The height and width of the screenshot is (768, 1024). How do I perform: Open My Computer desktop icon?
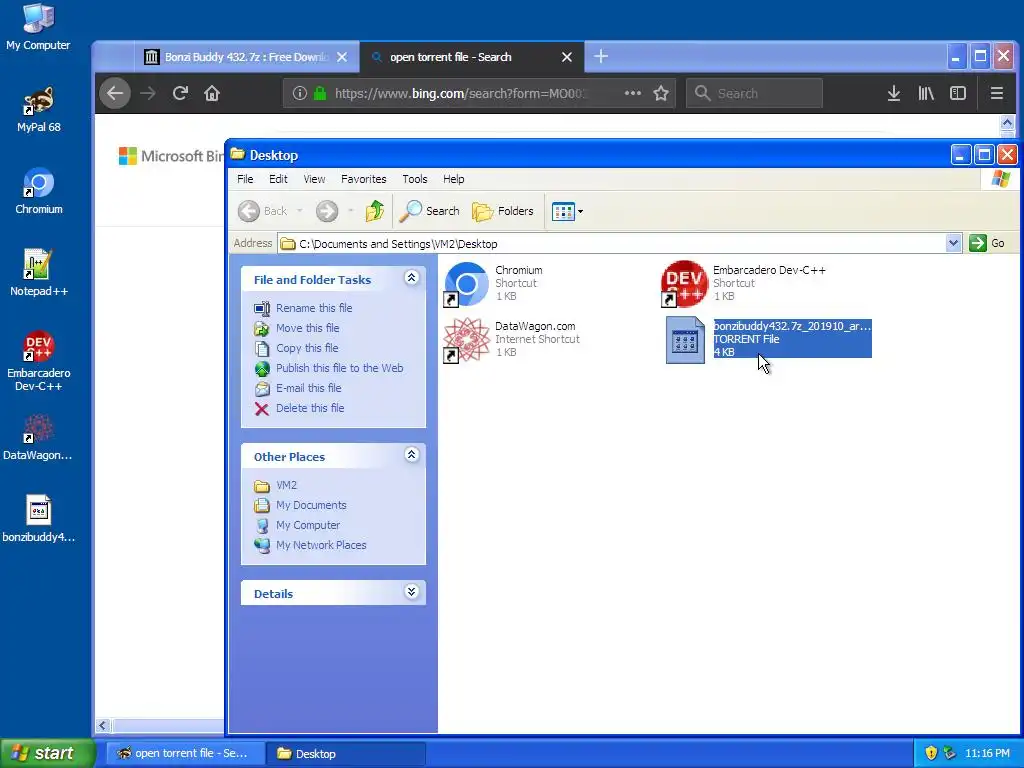point(39,27)
